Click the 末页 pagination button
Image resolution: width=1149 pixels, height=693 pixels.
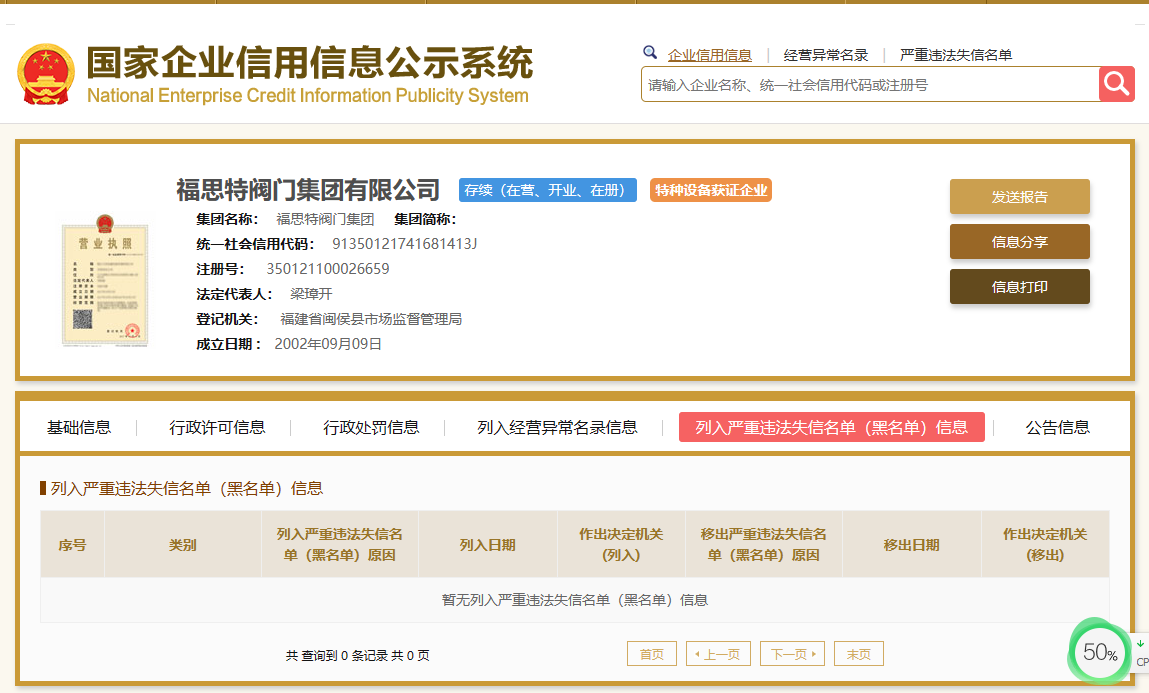(x=859, y=653)
